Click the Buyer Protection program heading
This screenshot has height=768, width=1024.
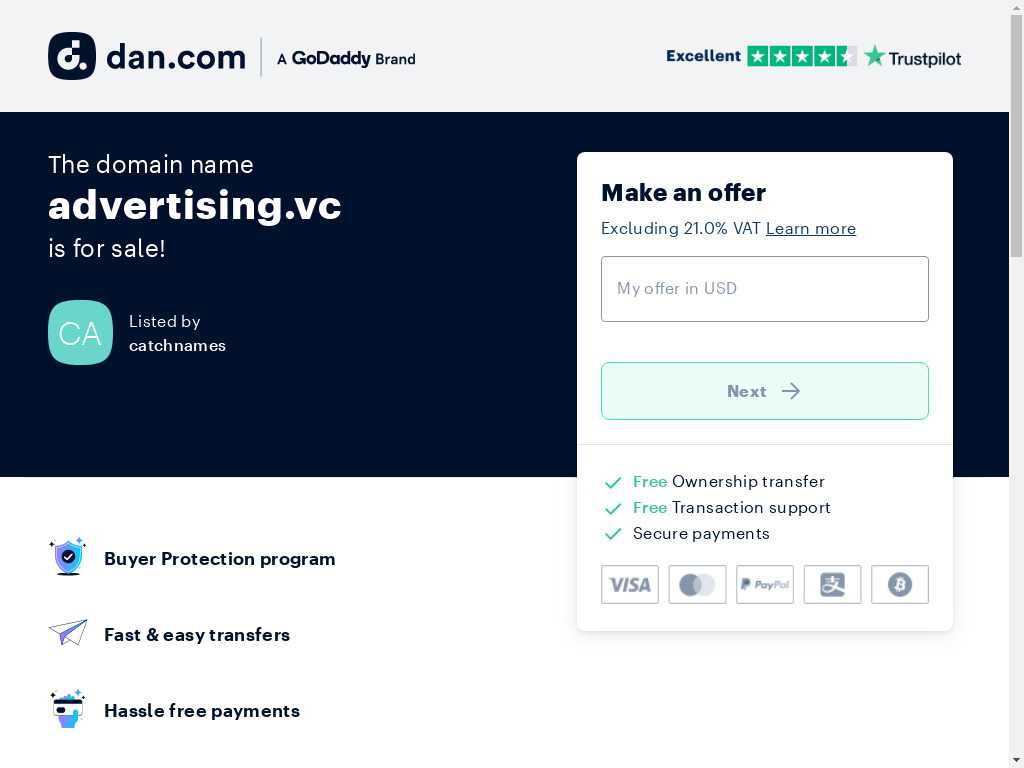click(219, 559)
